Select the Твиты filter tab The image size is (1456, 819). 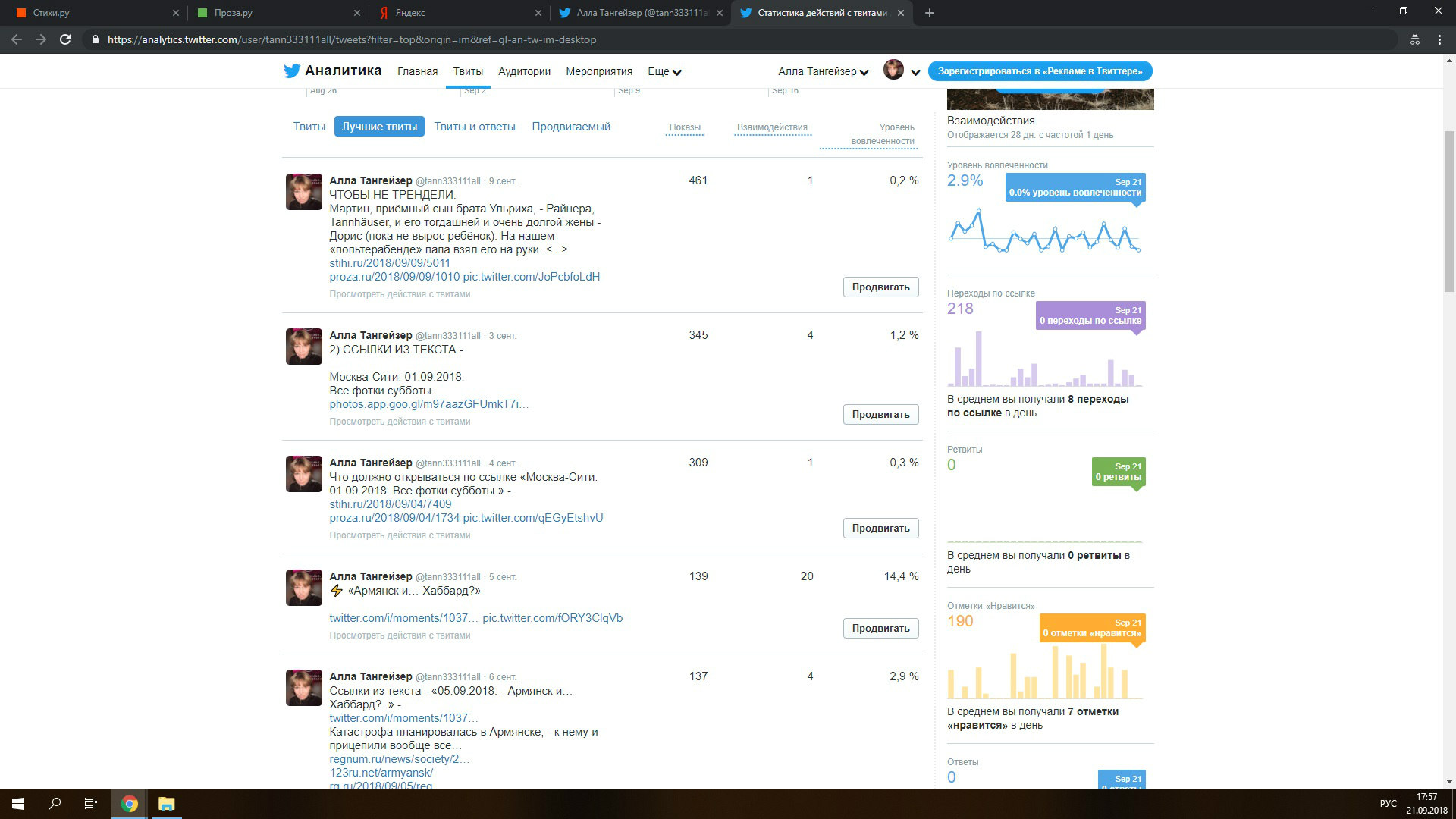tap(309, 127)
